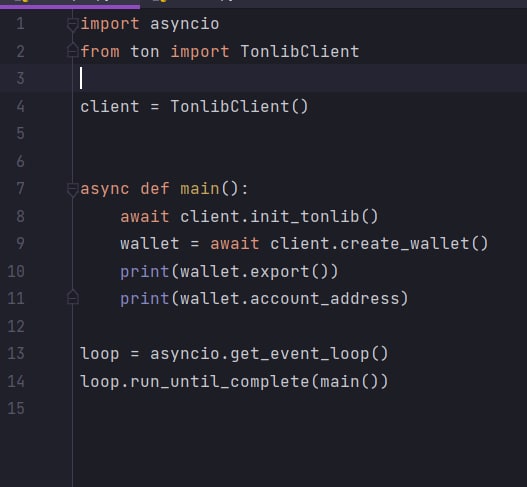Place cursor on TonlibClient in the import line
527x487 pixels.
(x=300, y=52)
